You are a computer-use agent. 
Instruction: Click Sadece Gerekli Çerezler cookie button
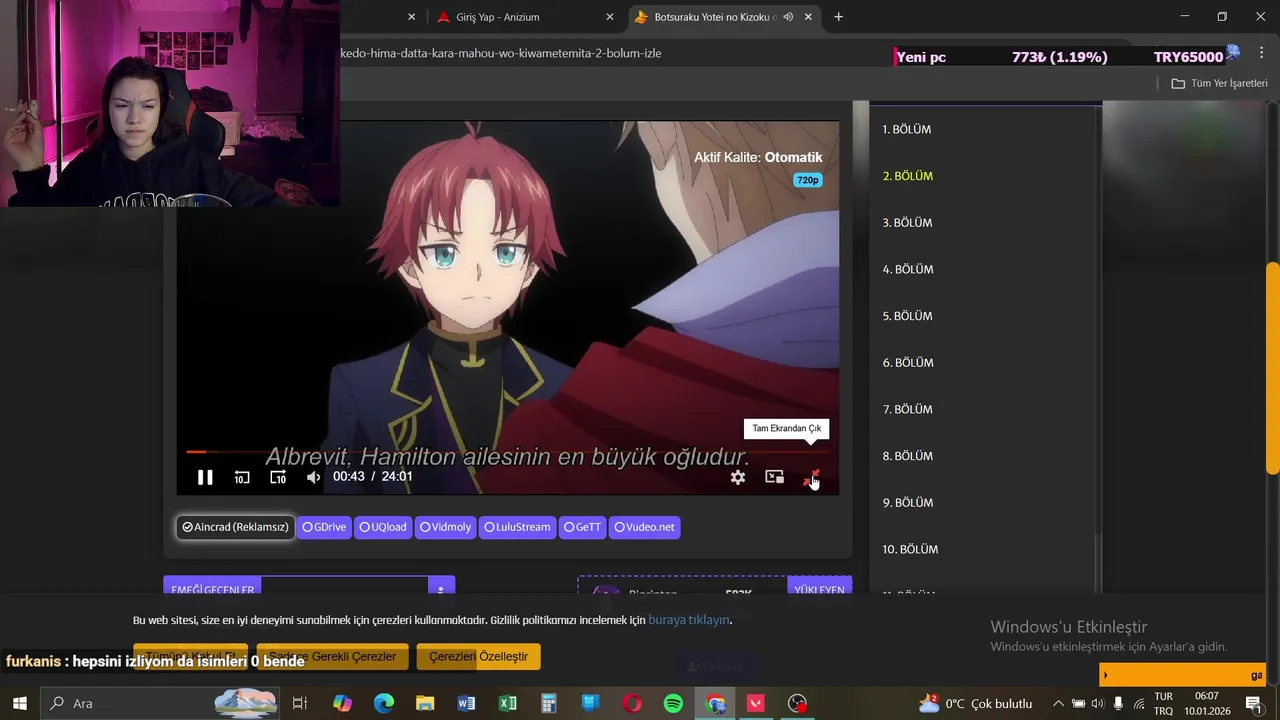pos(332,657)
